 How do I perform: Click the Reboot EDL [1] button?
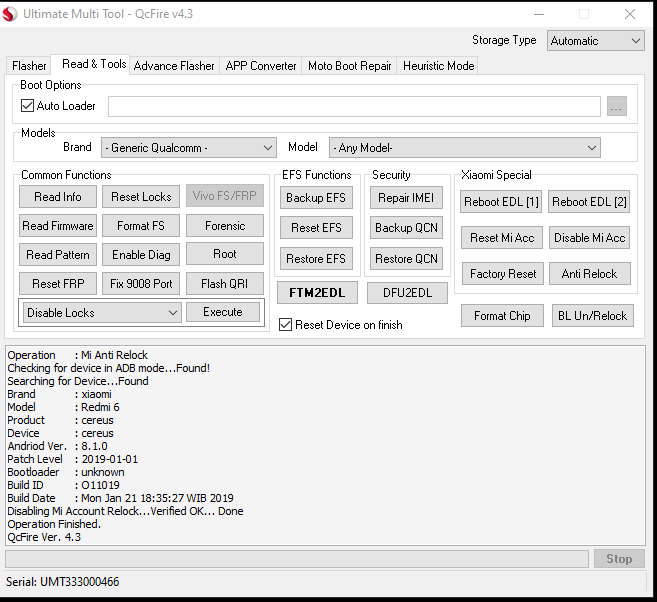(501, 202)
